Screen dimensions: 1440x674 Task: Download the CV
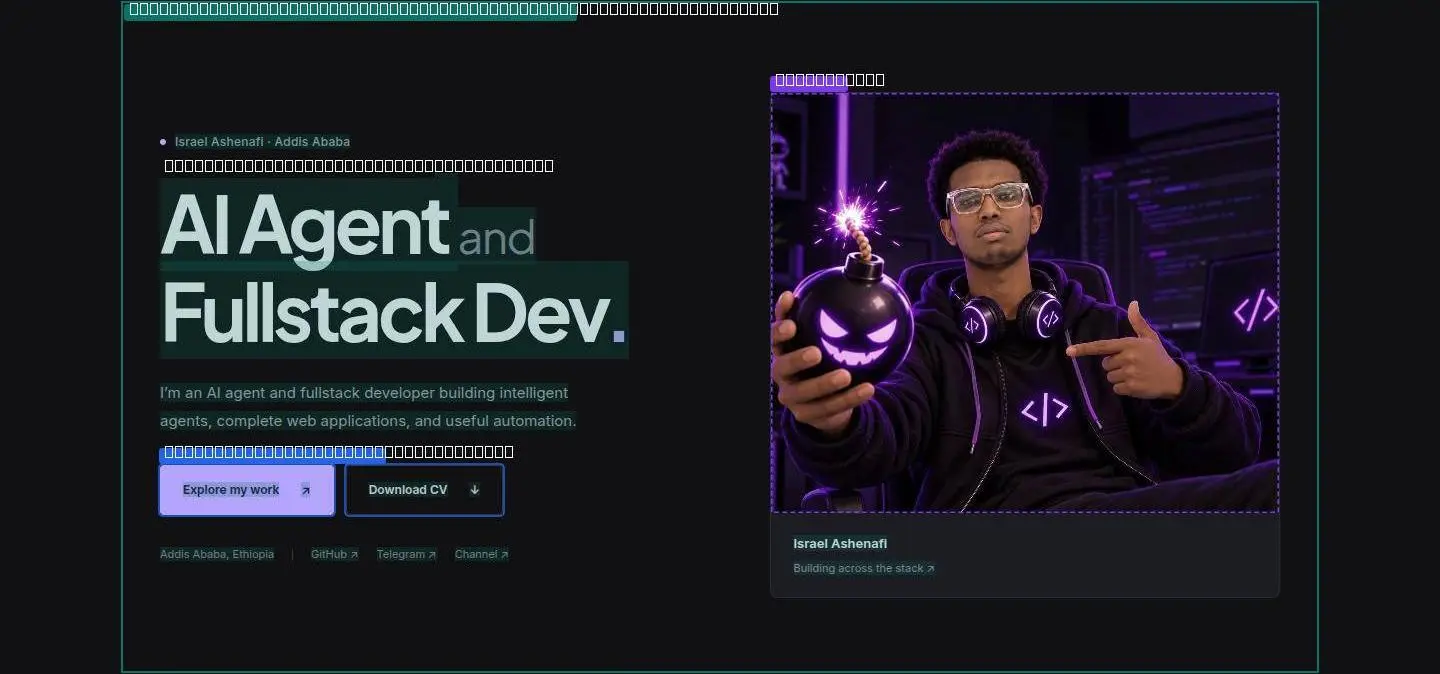(x=424, y=490)
